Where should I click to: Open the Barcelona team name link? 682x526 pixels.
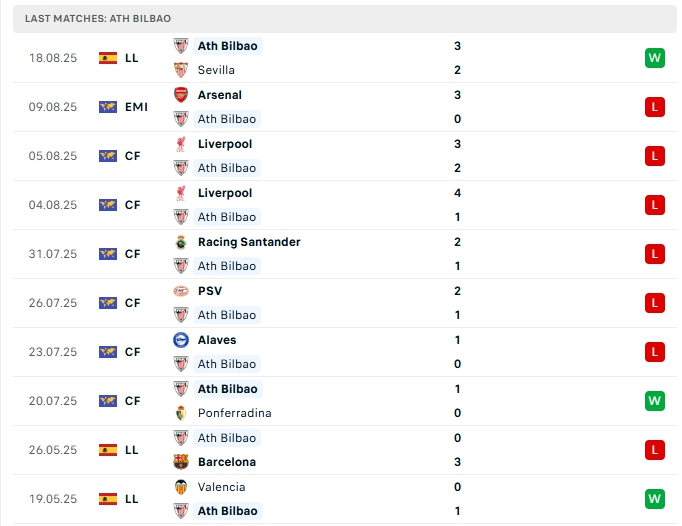tap(226, 462)
